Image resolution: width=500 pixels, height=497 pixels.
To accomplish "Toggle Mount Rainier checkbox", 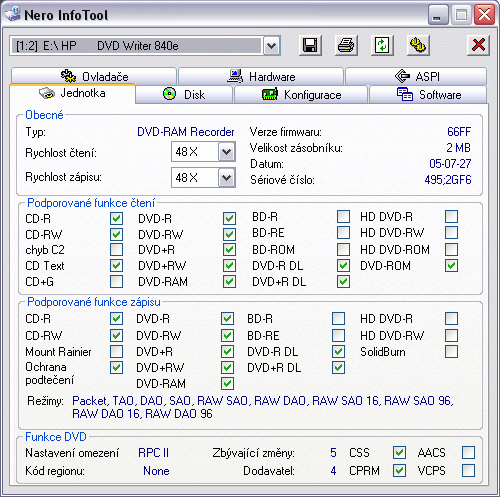I will tap(116, 352).
